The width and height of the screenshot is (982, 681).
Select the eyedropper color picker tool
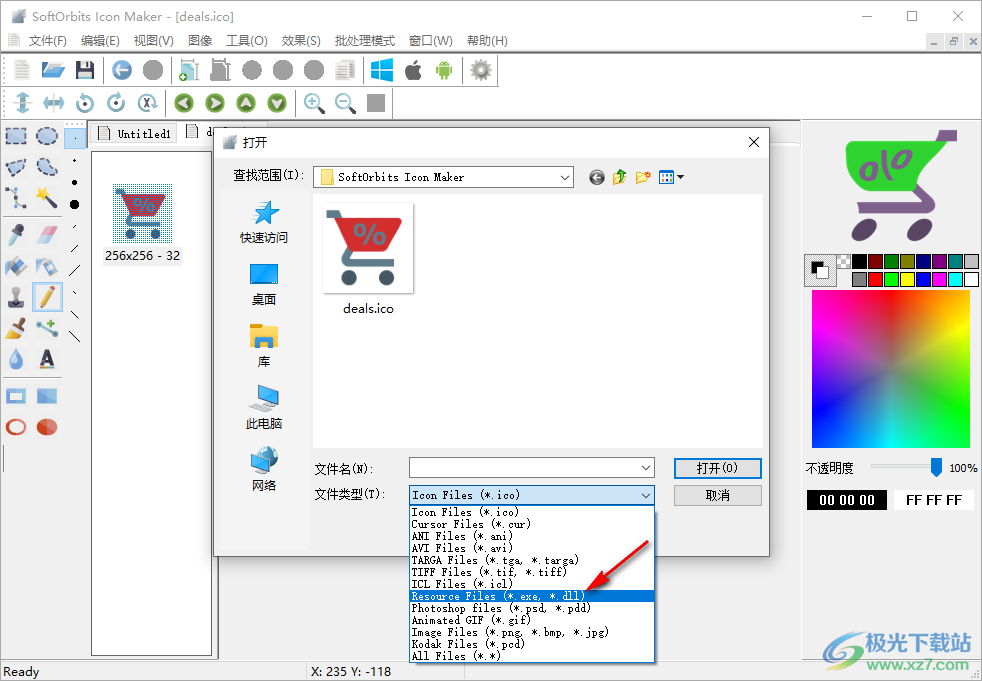click(x=16, y=235)
